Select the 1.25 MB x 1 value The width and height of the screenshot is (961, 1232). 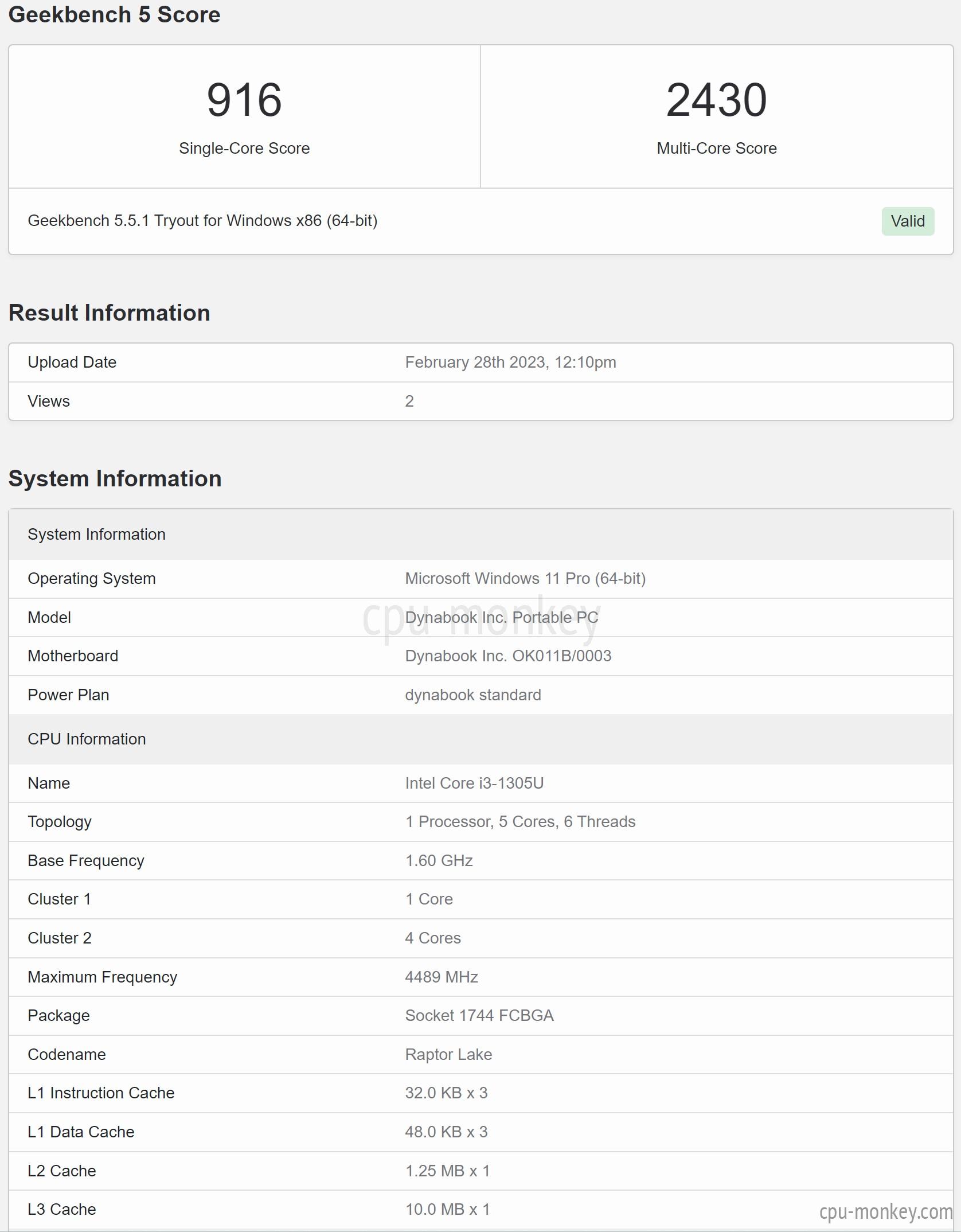pyautogui.click(x=447, y=1171)
